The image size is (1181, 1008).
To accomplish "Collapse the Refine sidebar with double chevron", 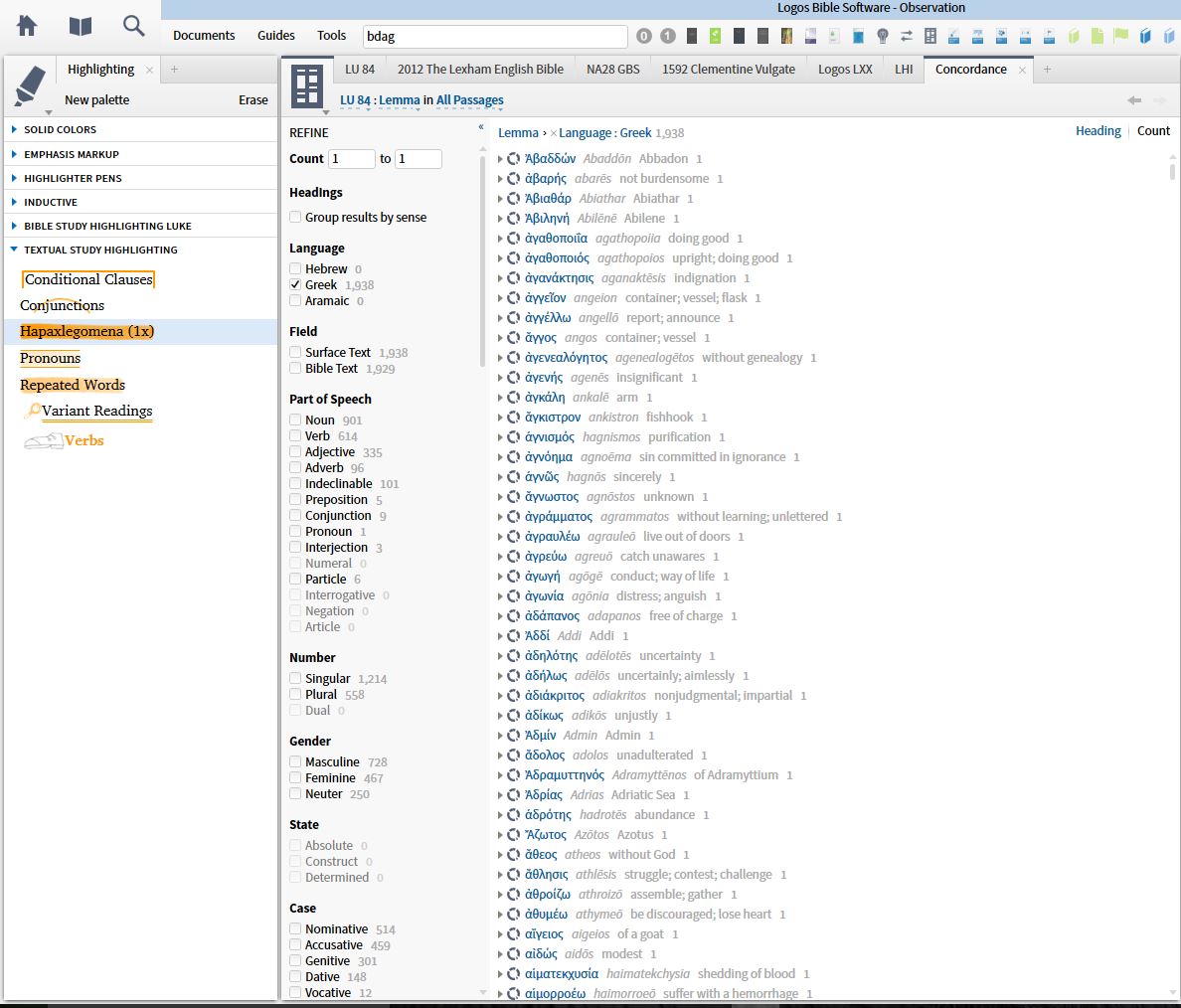I will (x=480, y=126).
